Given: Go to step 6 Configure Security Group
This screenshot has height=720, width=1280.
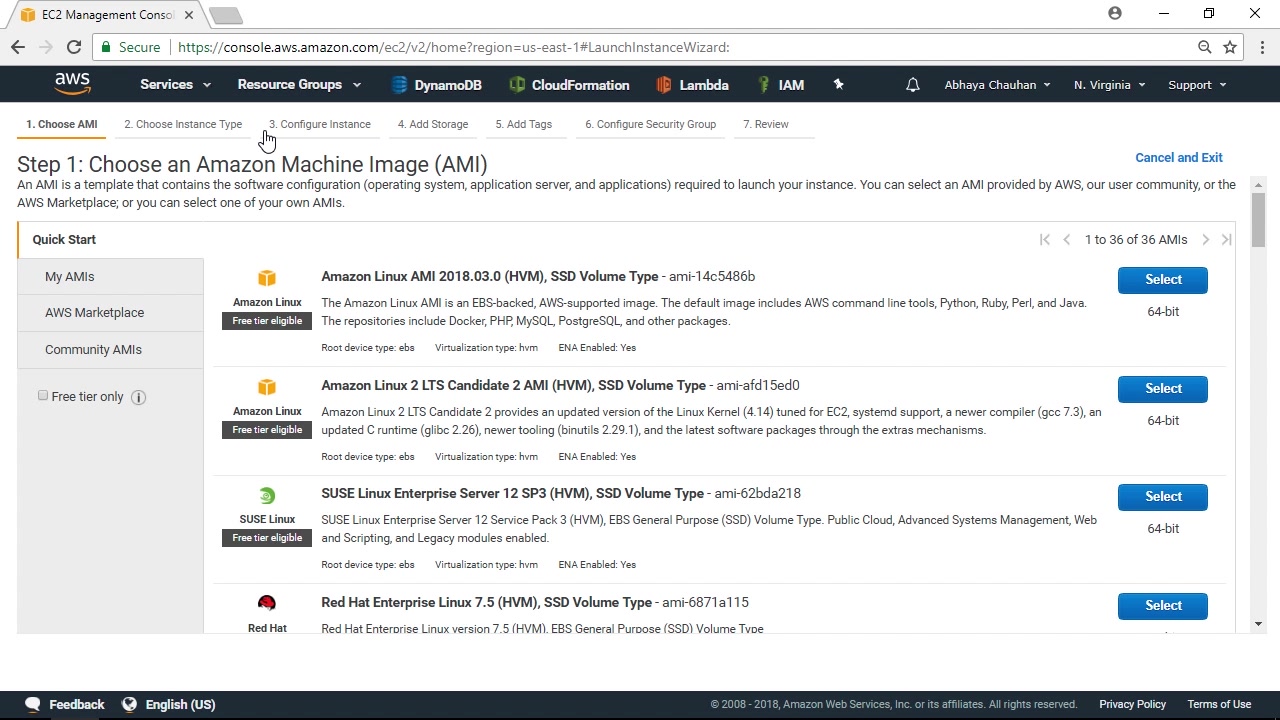Looking at the screenshot, I should 650,124.
